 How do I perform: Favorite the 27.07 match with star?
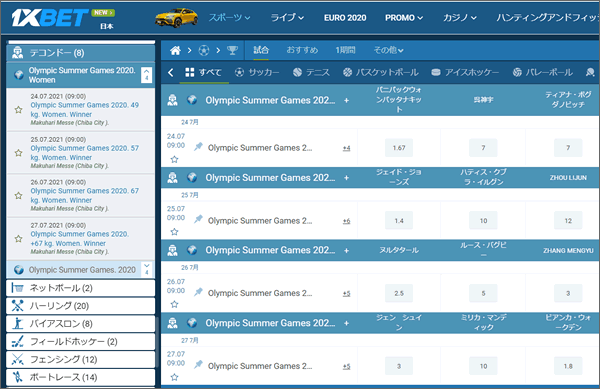point(174,377)
